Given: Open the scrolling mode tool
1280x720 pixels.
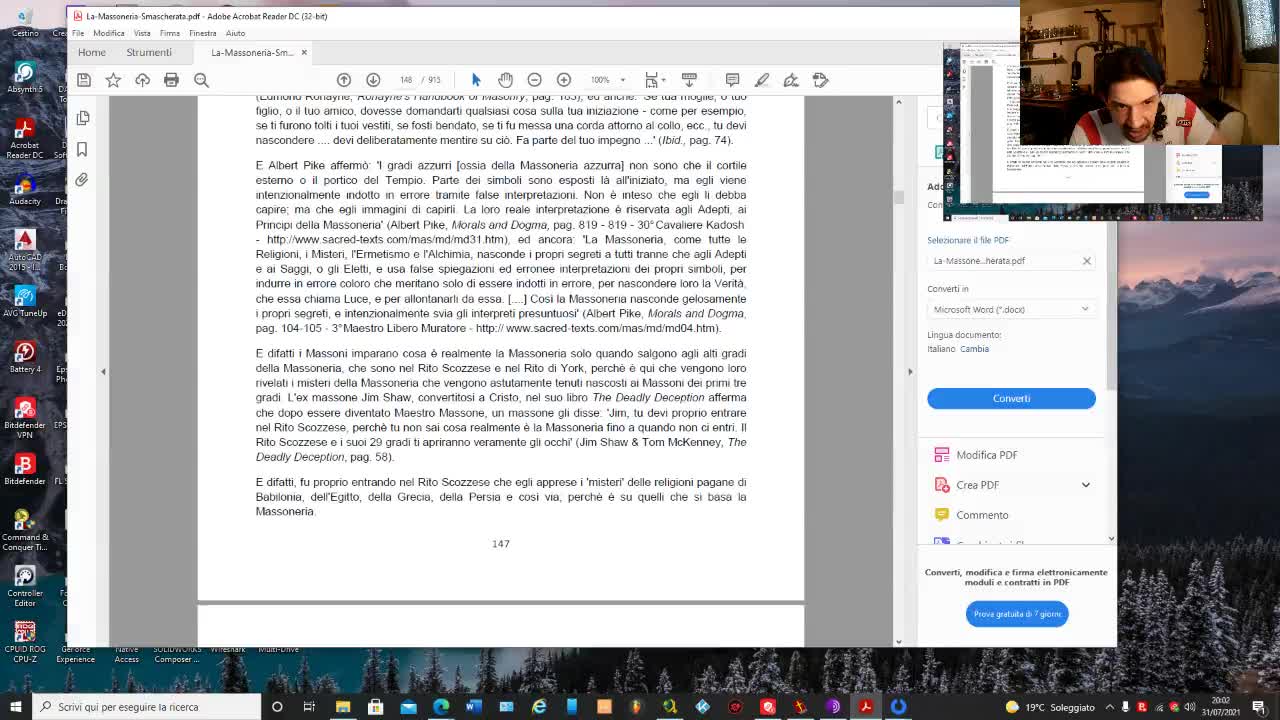Looking at the screenshot, I should (689, 80).
